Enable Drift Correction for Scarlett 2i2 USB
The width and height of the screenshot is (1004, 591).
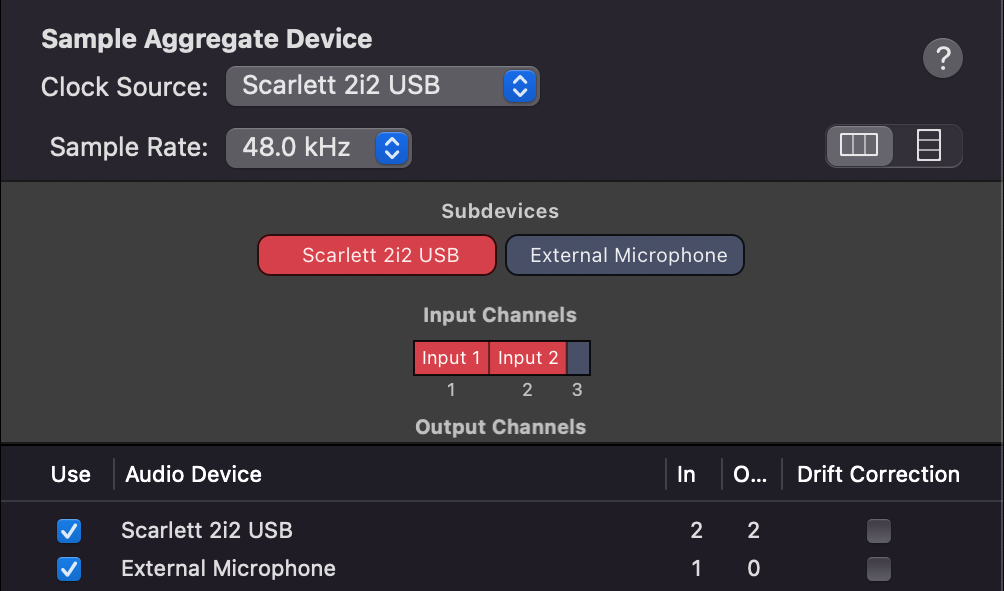(x=878, y=530)
